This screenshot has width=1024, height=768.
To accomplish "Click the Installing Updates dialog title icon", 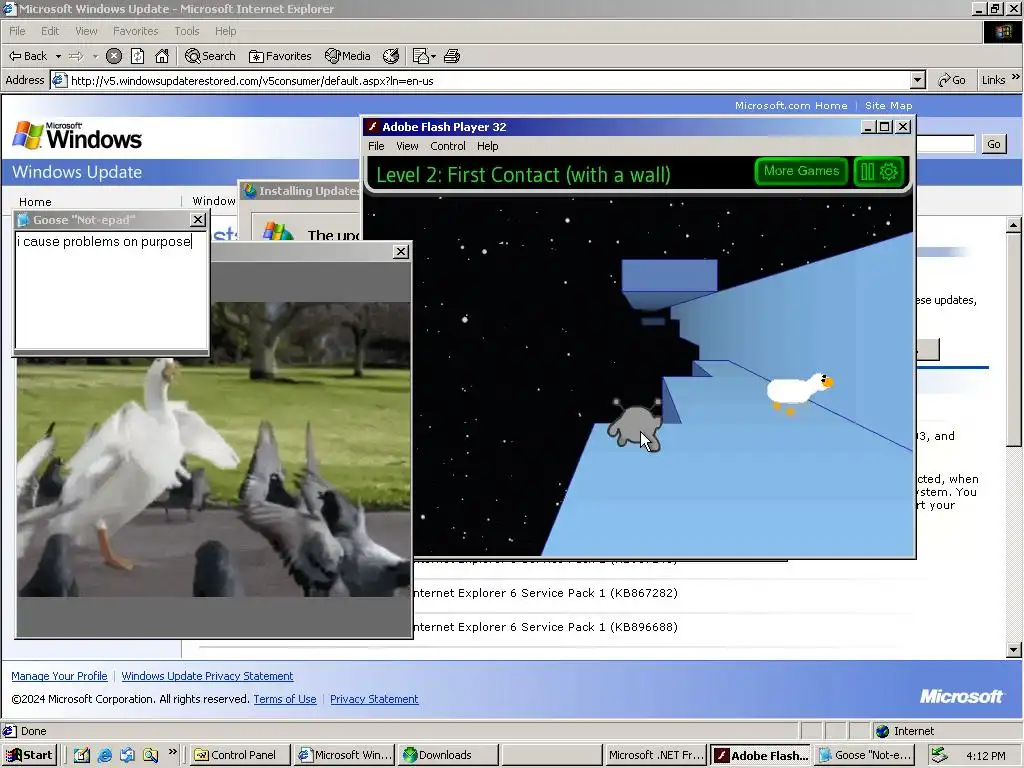I will point(249,191).
